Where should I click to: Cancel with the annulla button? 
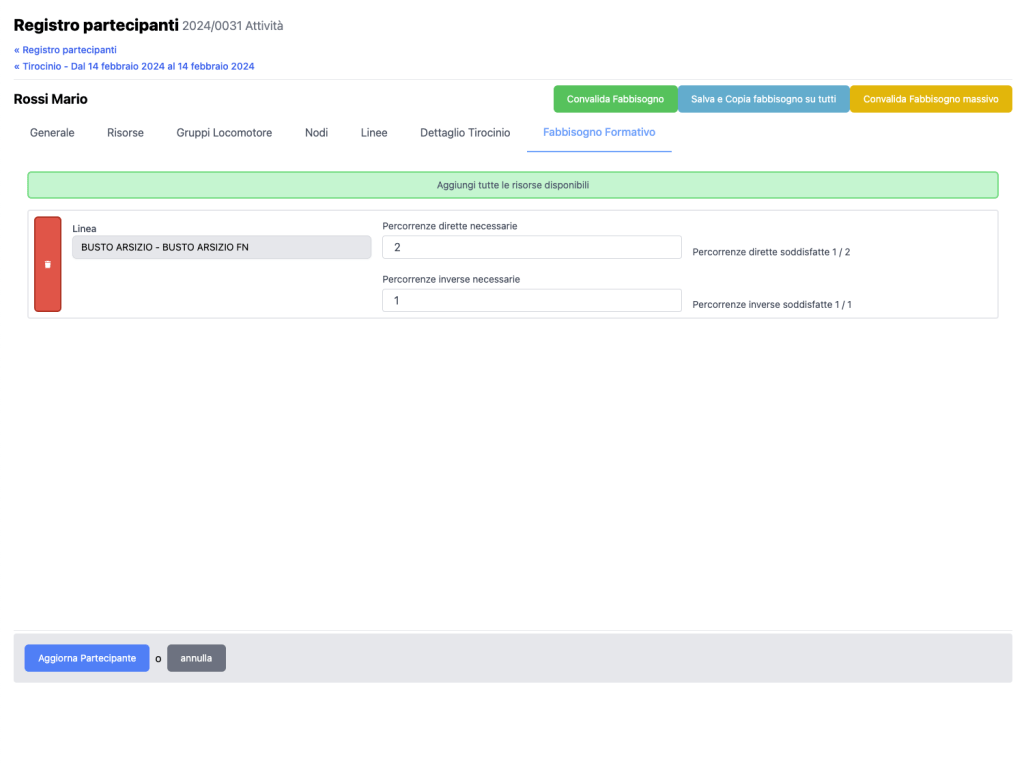tap(196, 658)
